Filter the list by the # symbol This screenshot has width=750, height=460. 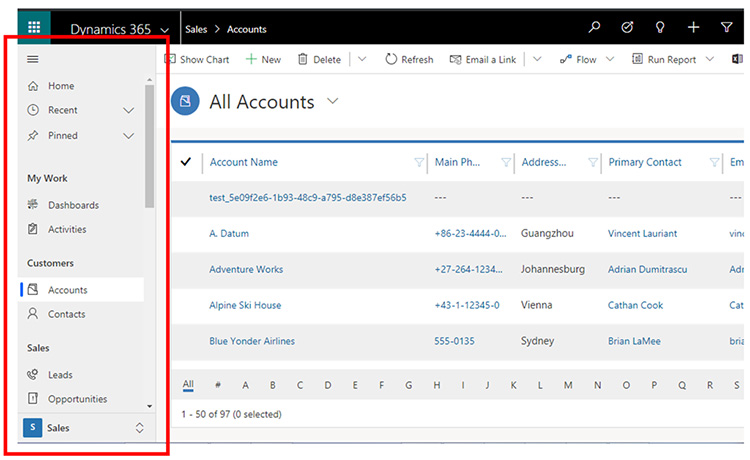(x=218, y=385)
